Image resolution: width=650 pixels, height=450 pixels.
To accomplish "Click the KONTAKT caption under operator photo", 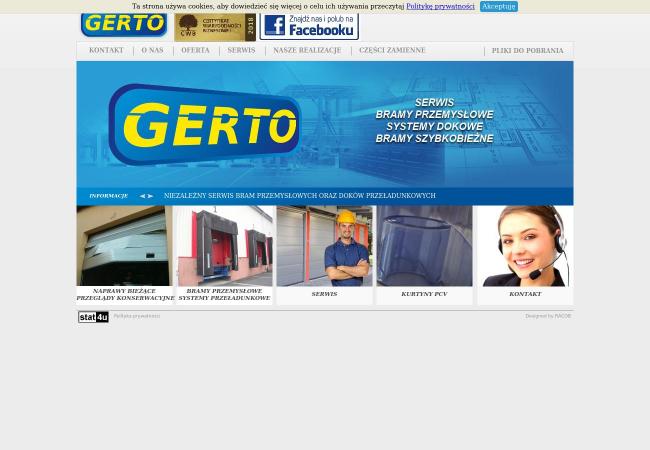I will 525,294.
